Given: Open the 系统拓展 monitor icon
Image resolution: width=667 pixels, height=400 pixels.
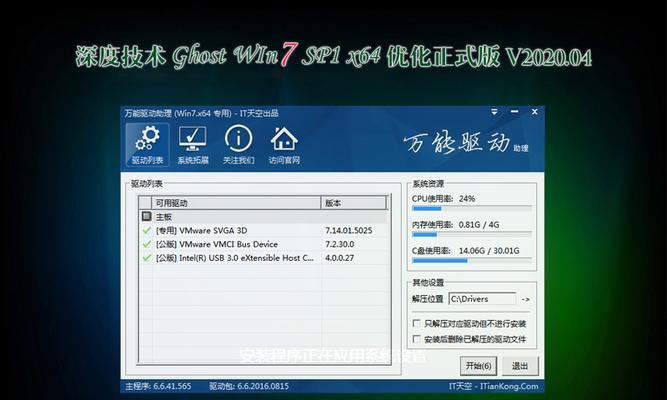Looking at the screenshot, I should pos(193,145).
